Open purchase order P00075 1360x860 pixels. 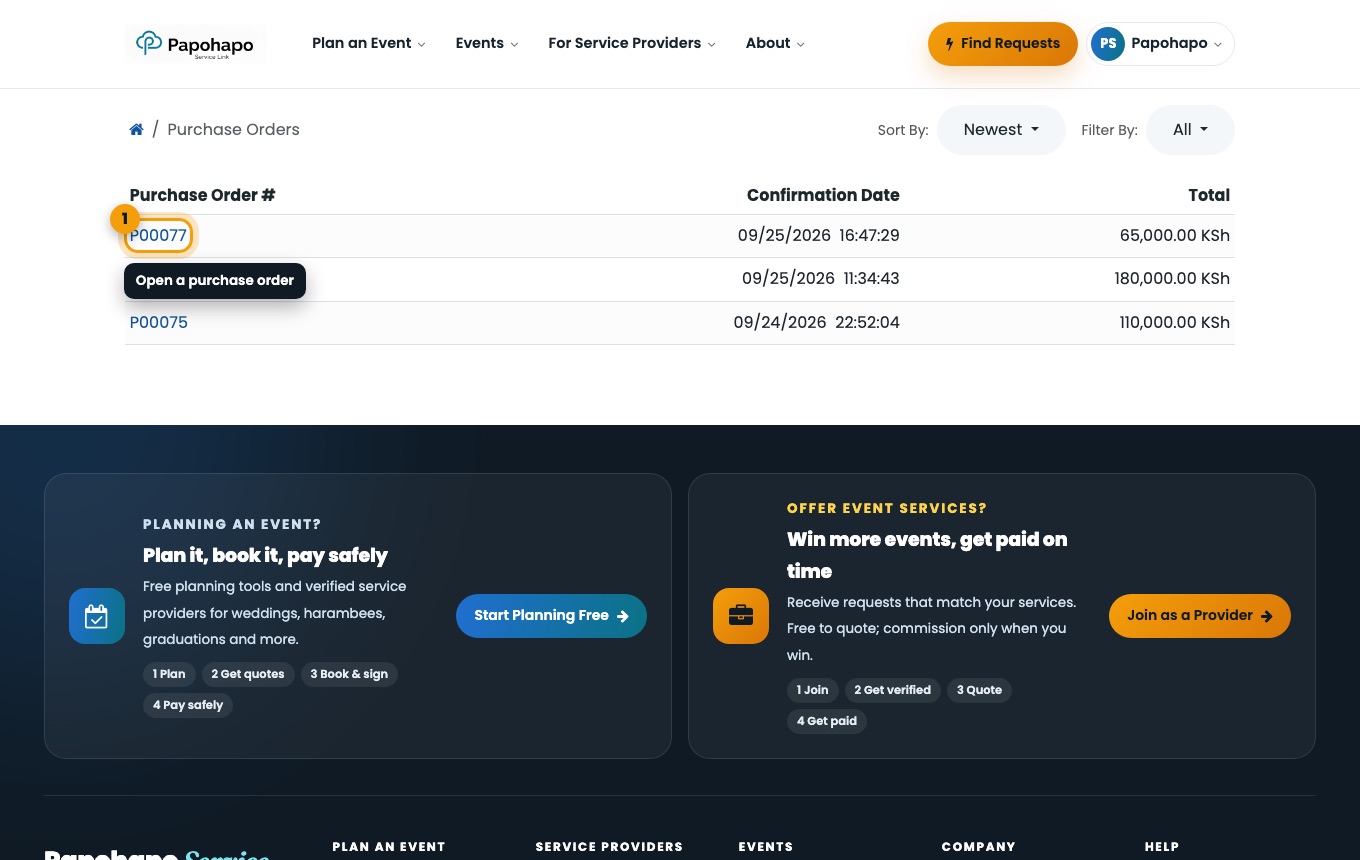pyautogui.click(x=159, y=323)
